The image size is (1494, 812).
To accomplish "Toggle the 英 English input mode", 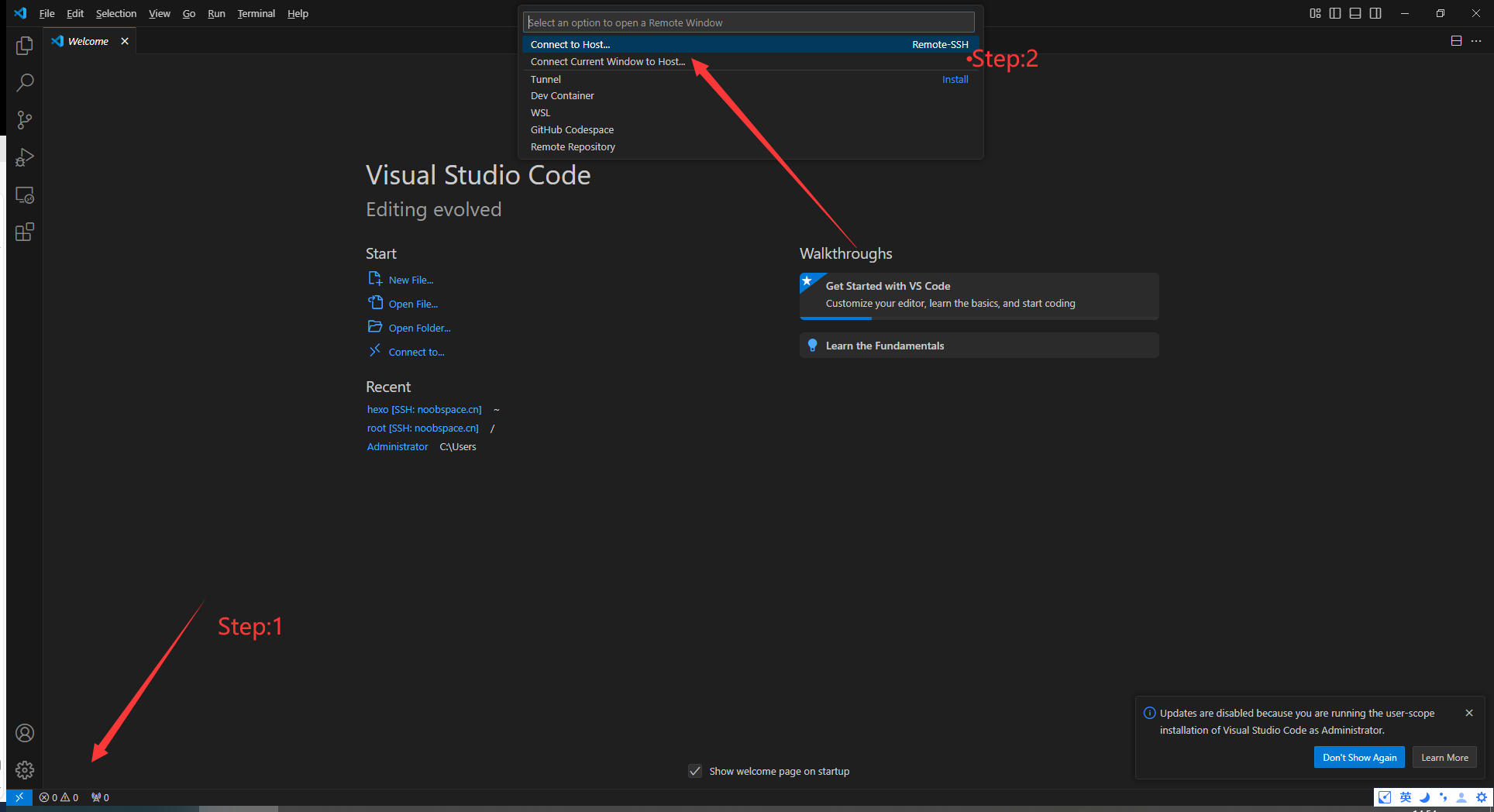I will click(x=1405, y=797).
